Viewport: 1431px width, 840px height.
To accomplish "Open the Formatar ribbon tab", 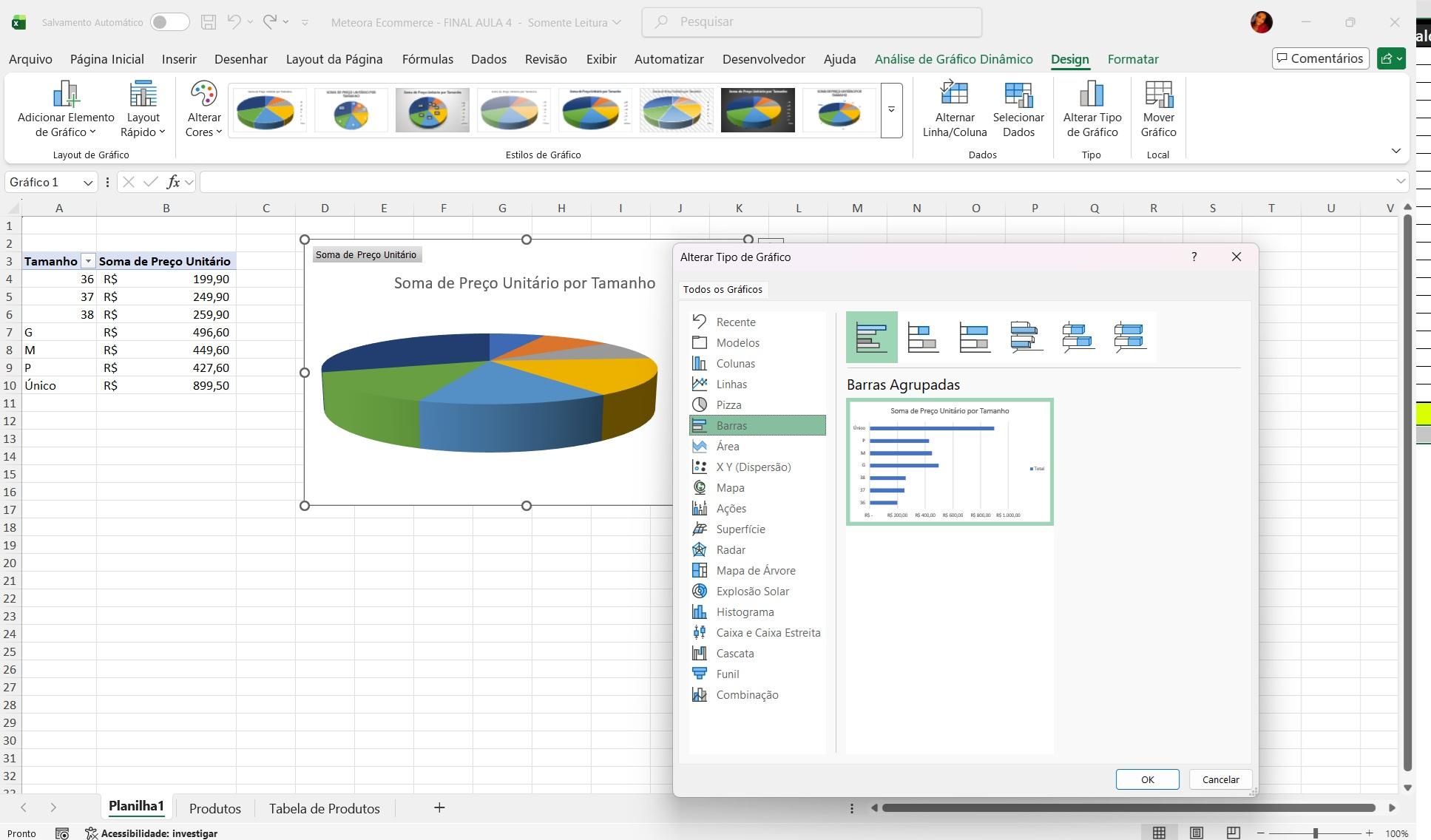I will pyautogui.click(x=1132, y=59).
